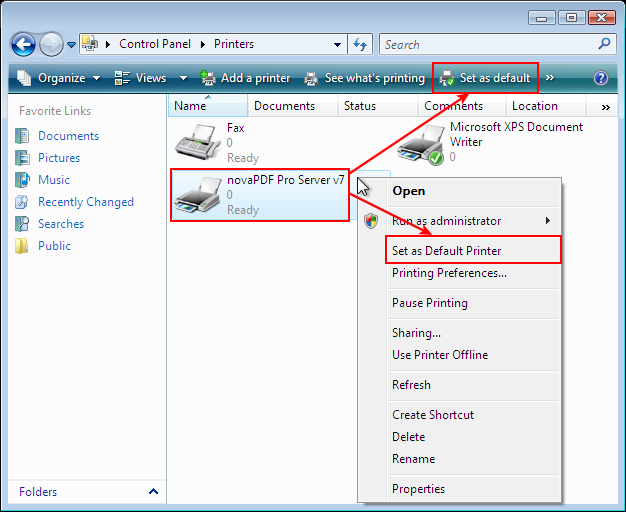Click the Back navigation arrow button
The height and width of the screenshot is (512, 626).
23,44
